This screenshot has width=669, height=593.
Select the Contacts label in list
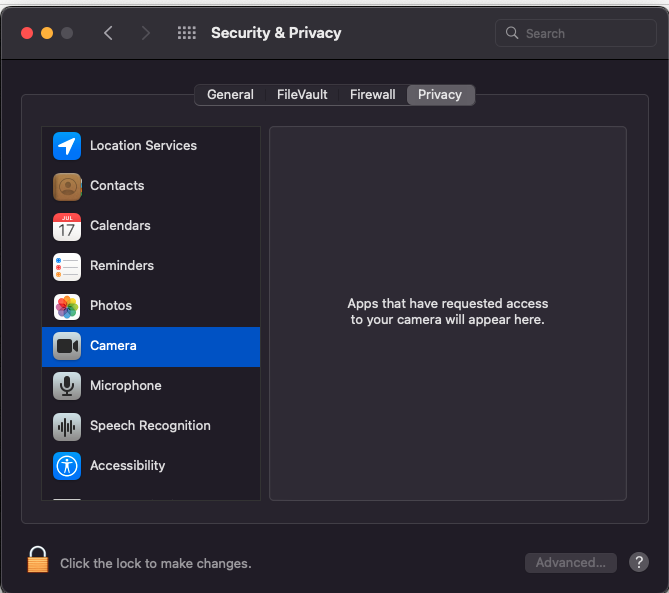pos(117,186)
